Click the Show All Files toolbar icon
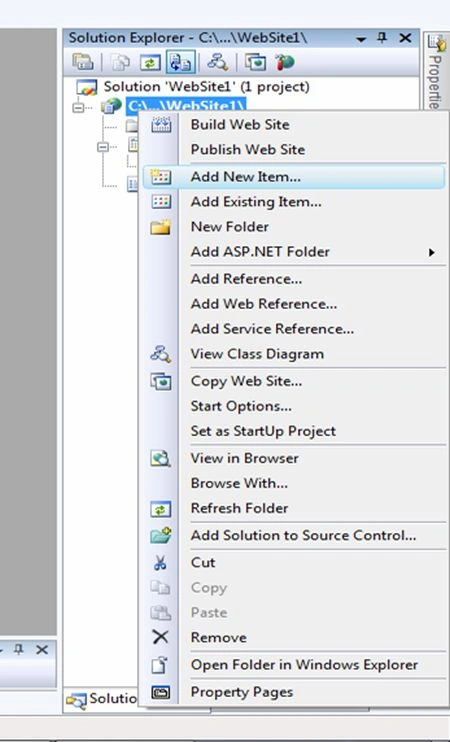Image resolution: width=450 pixels, height=742 pixels. [x=120, y=62]
